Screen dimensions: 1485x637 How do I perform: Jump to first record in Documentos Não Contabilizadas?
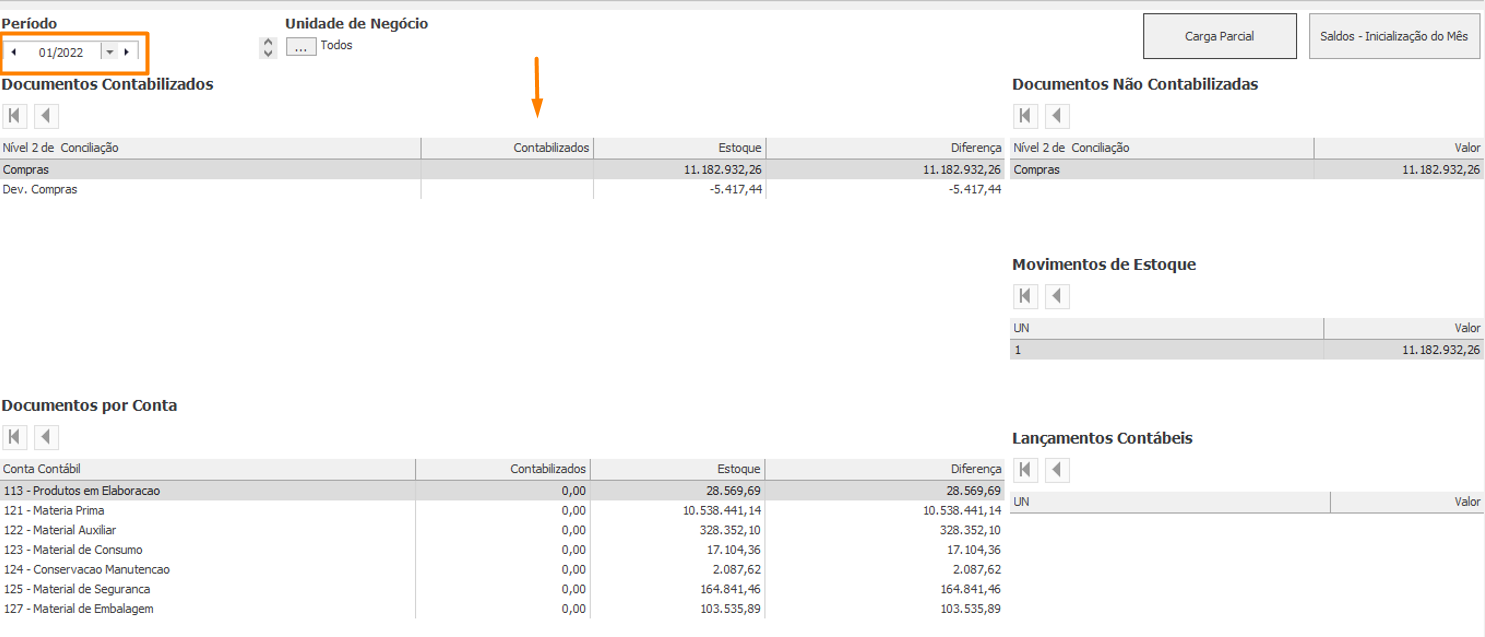tap(1025, 116)
